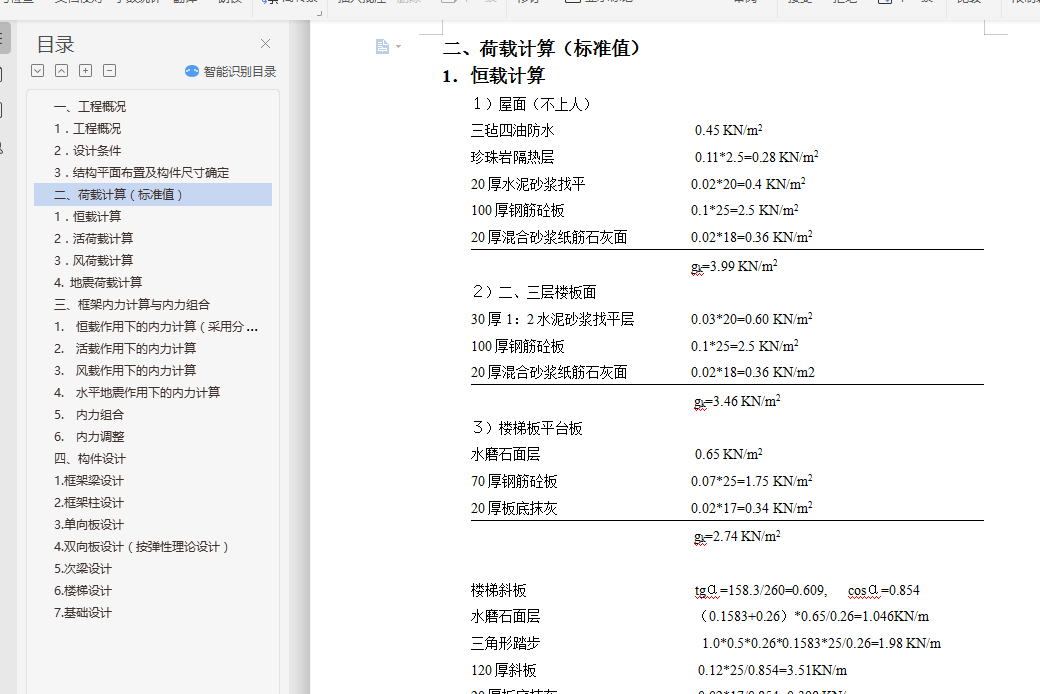
Task: Click the text 三毡四油防水
Action: [513, 130]
